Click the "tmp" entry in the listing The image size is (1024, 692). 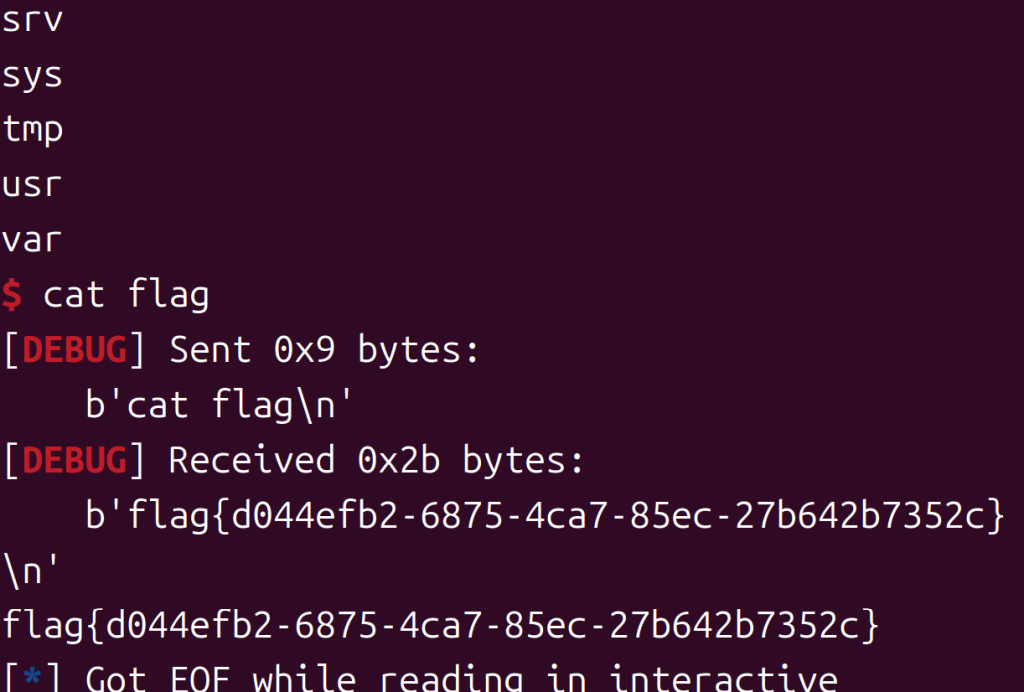click(x=32, y=130)
